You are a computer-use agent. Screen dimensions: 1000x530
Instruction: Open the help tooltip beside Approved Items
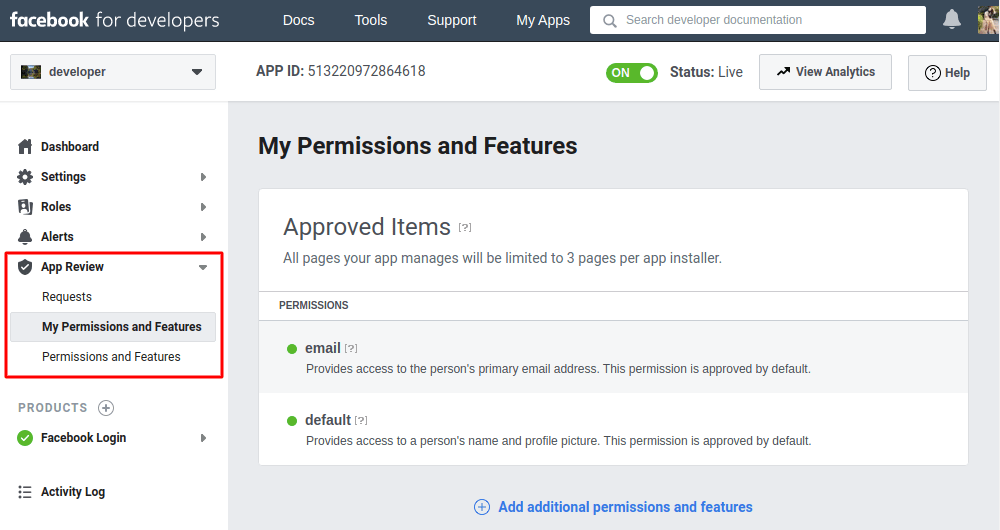(465, 227)
